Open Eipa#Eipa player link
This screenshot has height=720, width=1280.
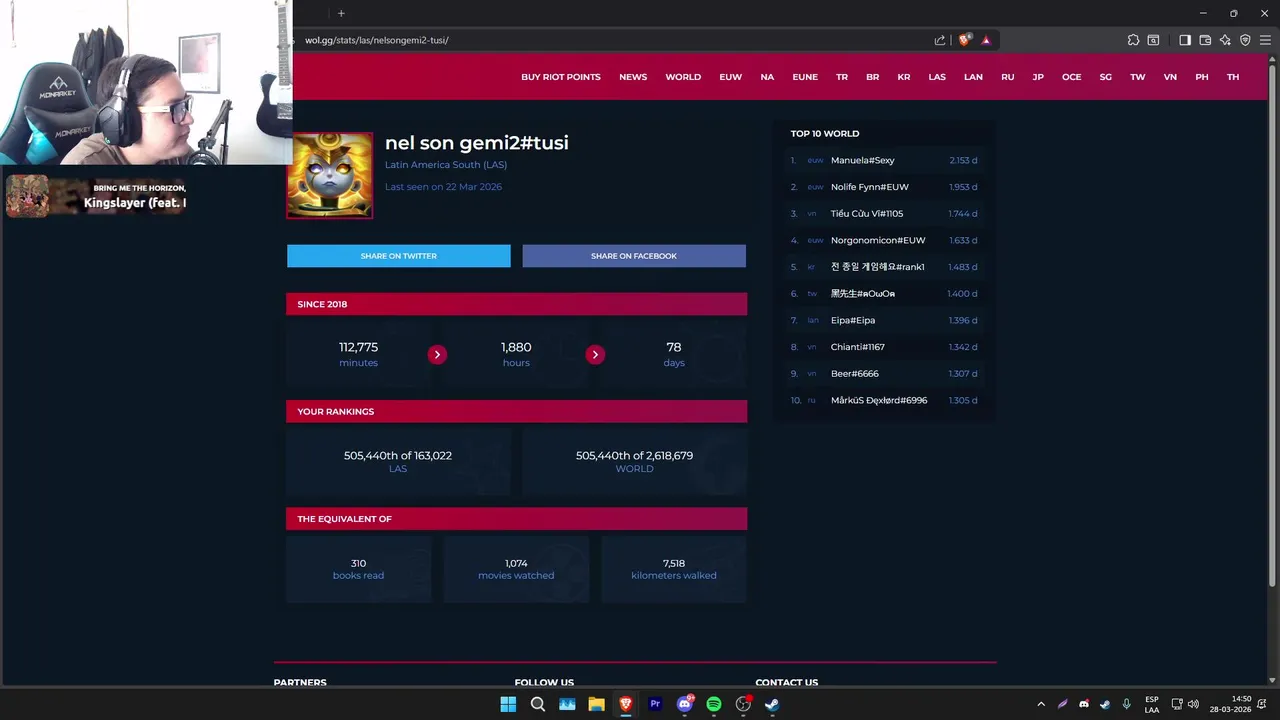[x=853, y=320]
